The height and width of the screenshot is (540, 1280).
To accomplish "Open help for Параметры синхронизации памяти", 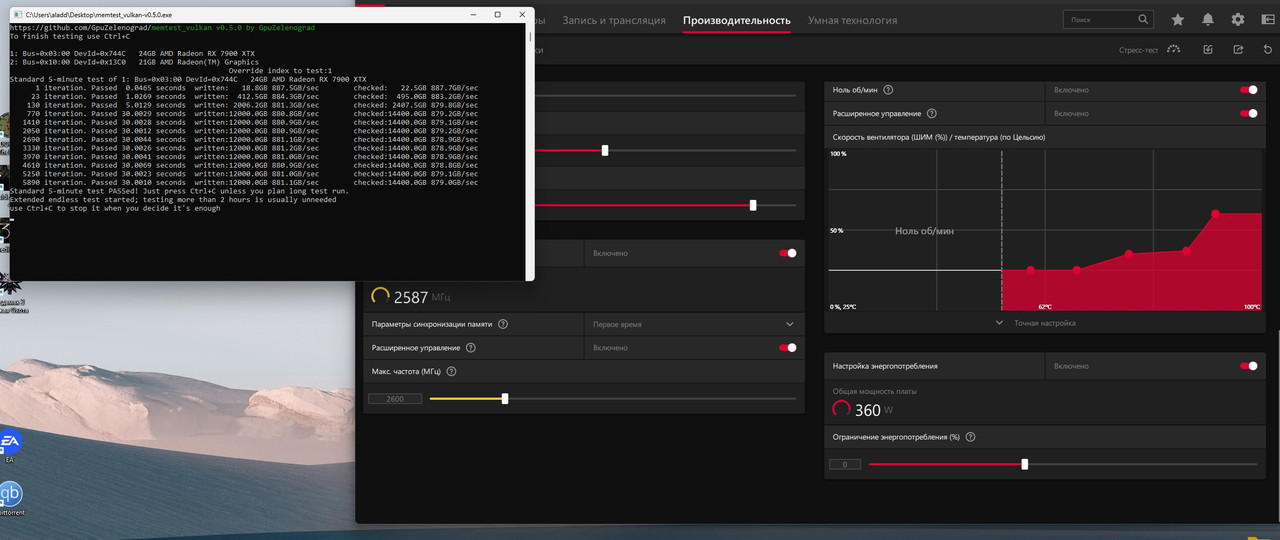I will (x=503, y=324).
